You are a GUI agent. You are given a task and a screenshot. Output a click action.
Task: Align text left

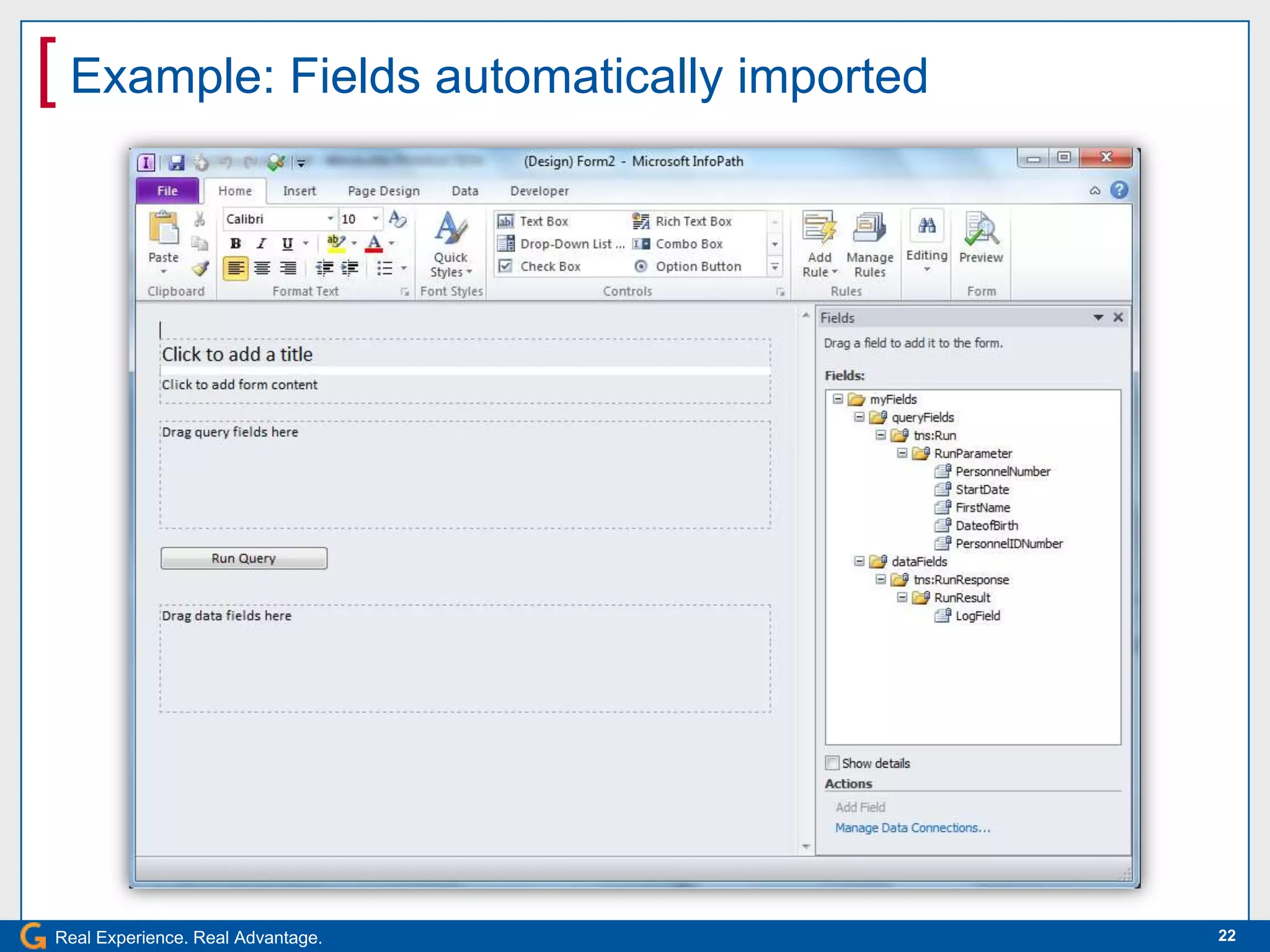(x=236, y=268)
